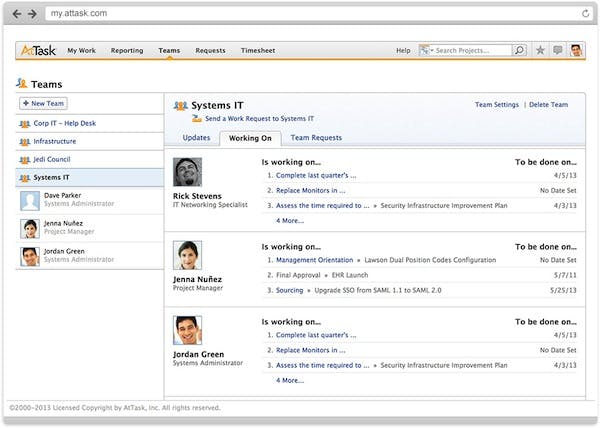Click the browser refresh icon

(585, 14)
